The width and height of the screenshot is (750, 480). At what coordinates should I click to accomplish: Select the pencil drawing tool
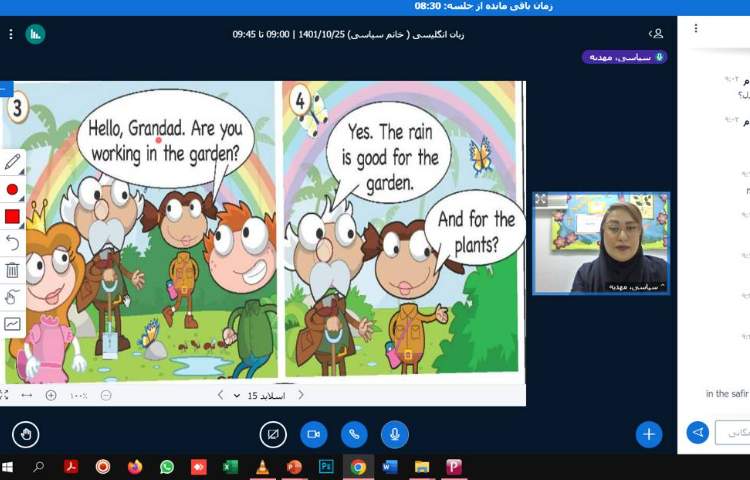(12, 162)
